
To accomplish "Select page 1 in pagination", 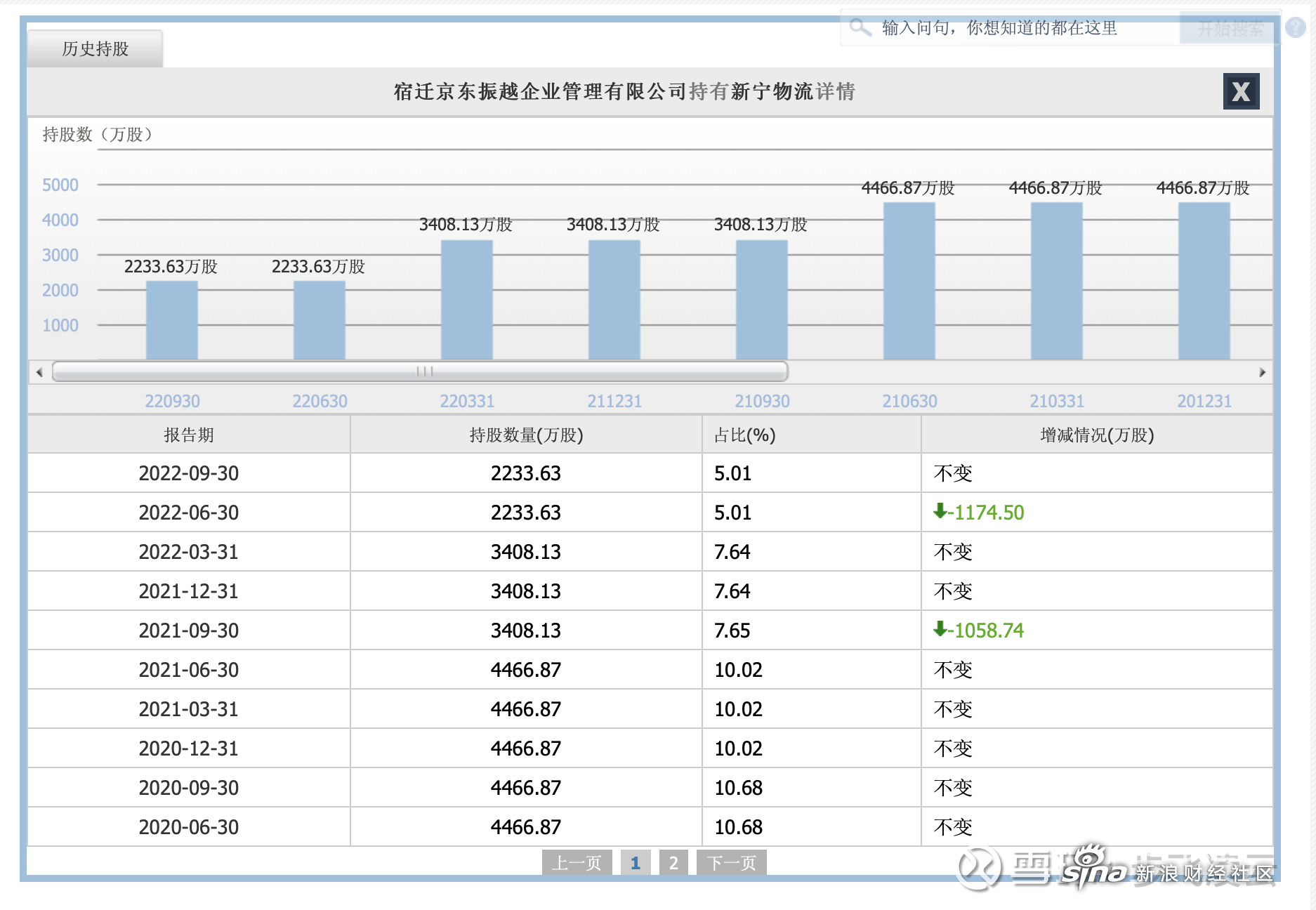I will (x=635, y=863).
